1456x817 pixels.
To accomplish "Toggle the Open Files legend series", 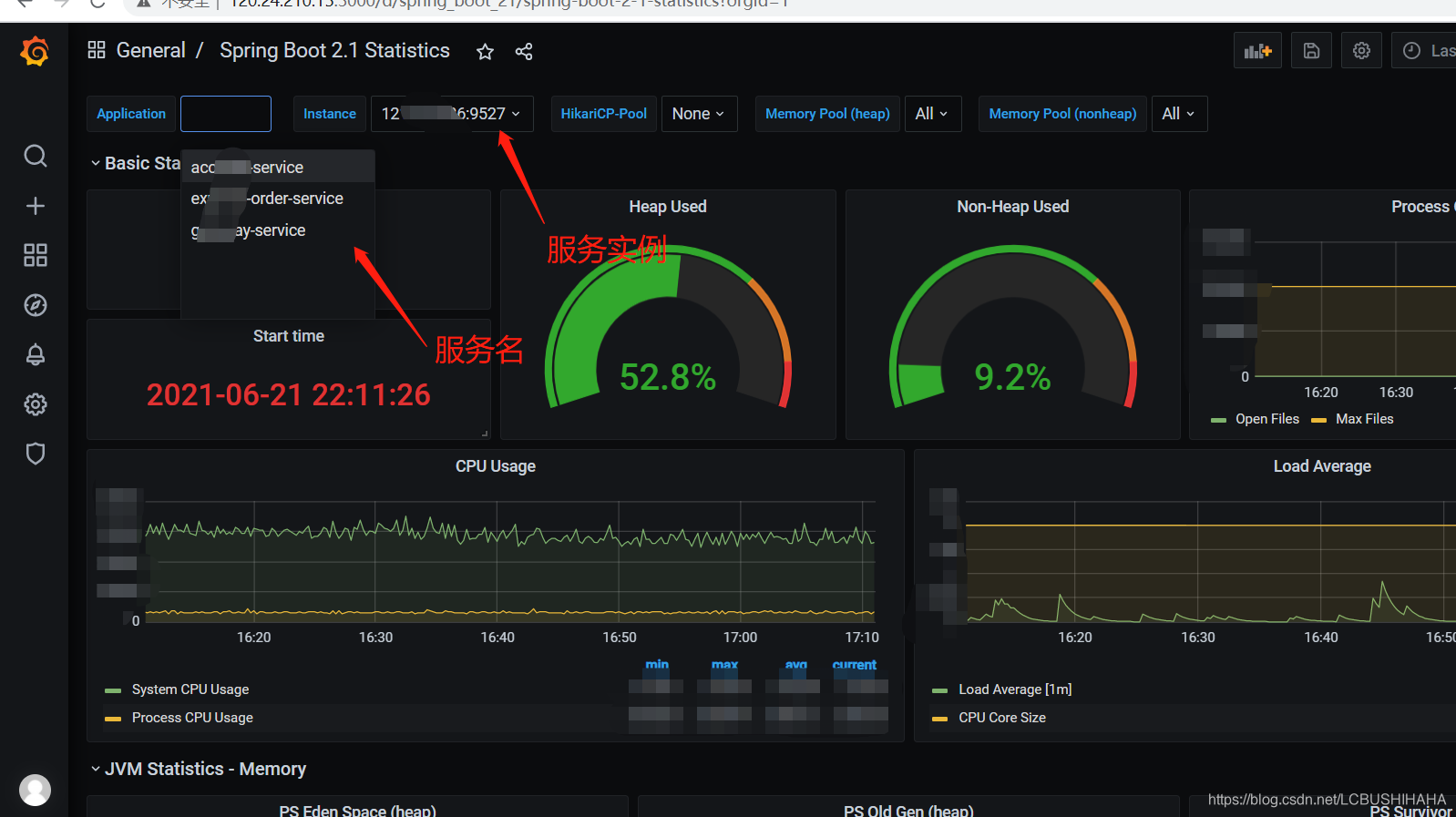I will [x=1266, y=419].
